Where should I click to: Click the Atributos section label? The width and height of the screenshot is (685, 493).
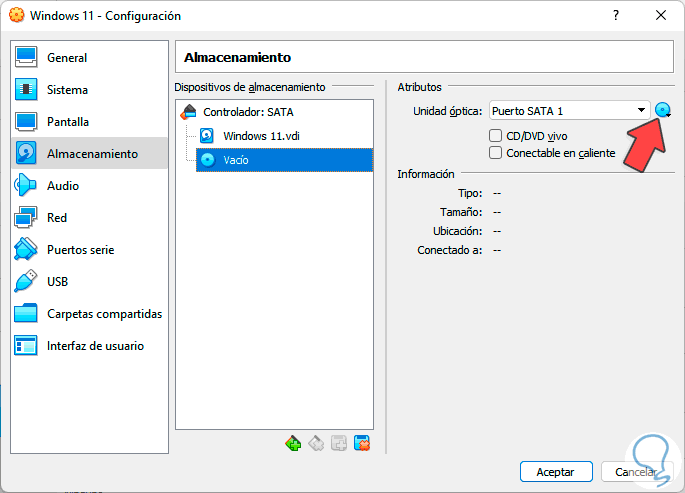[419, 87]
